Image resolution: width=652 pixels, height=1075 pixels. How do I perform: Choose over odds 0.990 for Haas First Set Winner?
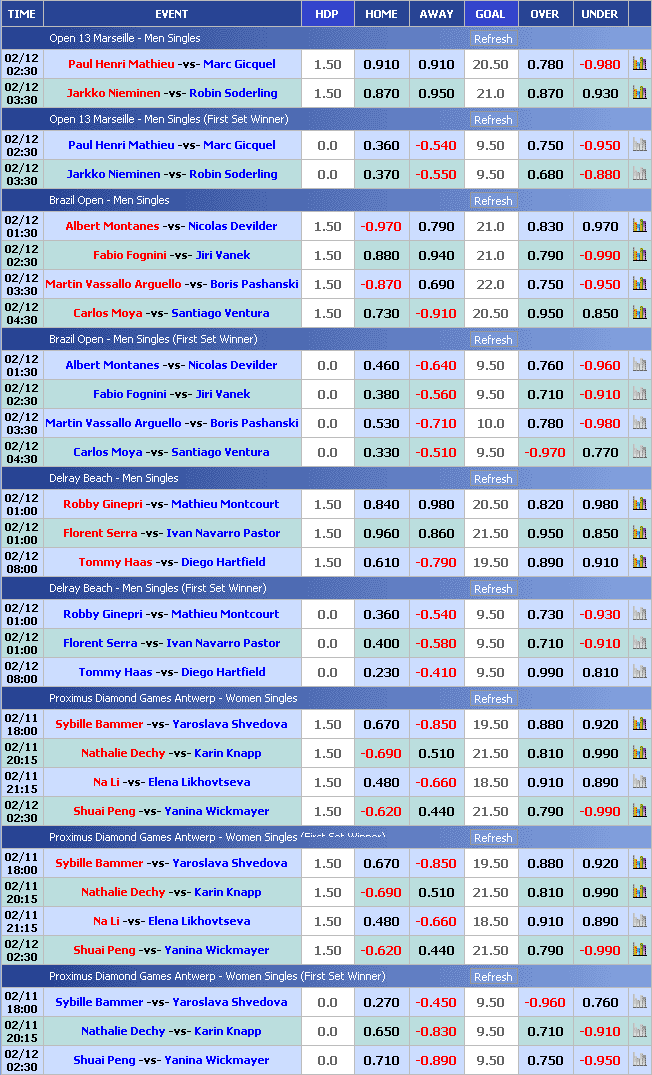[545, 672]
